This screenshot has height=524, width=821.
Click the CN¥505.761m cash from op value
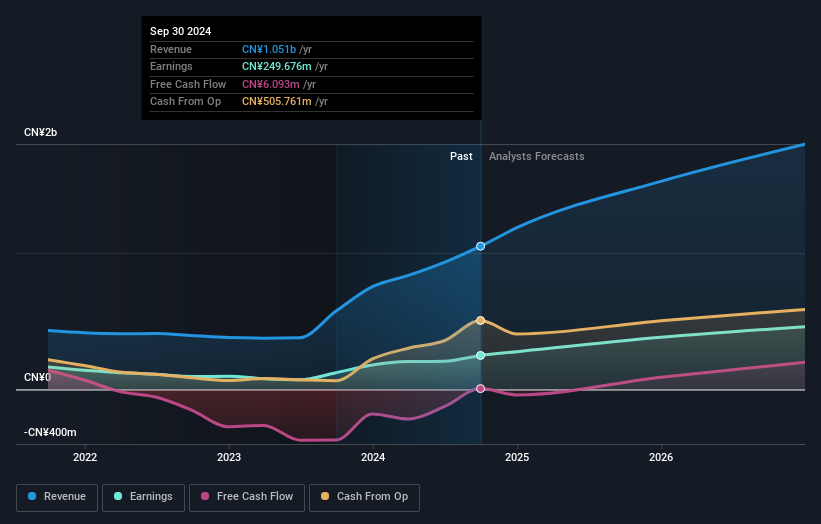click(x=276, y=102)
